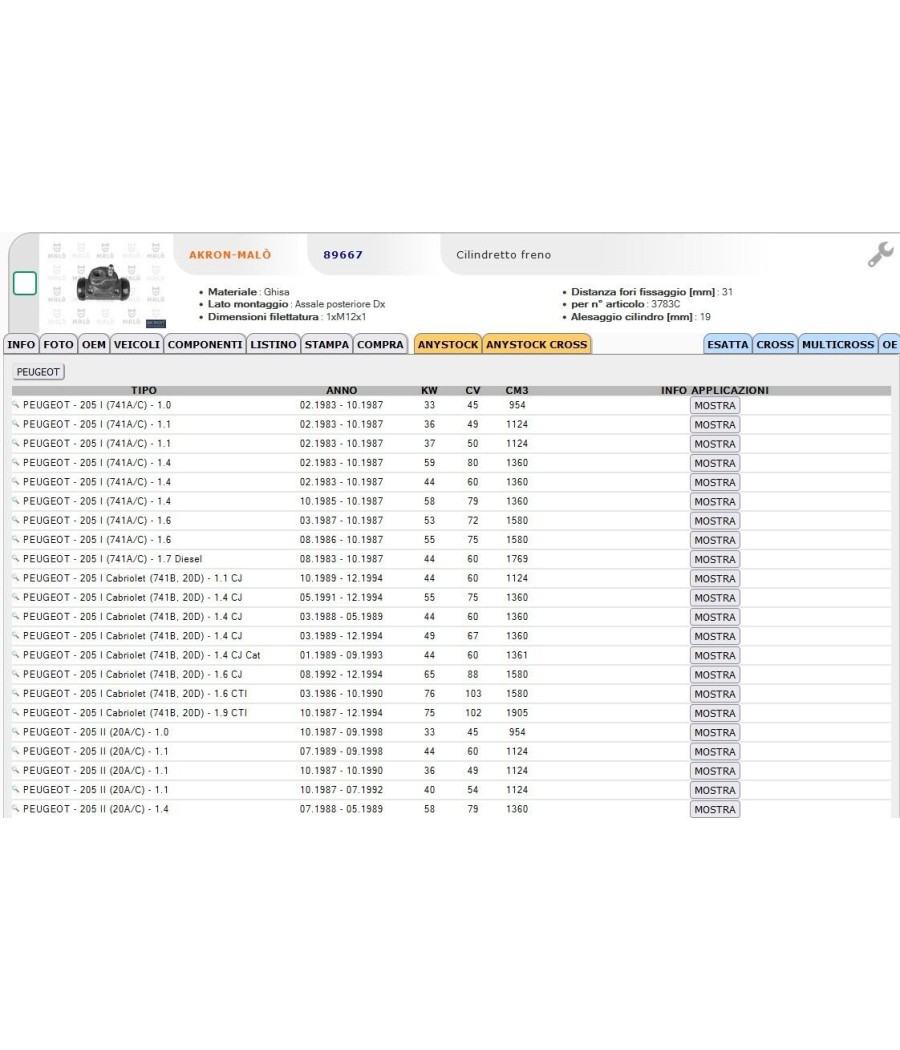Click the AKRON-MALÒ brand name

(230, 254)
